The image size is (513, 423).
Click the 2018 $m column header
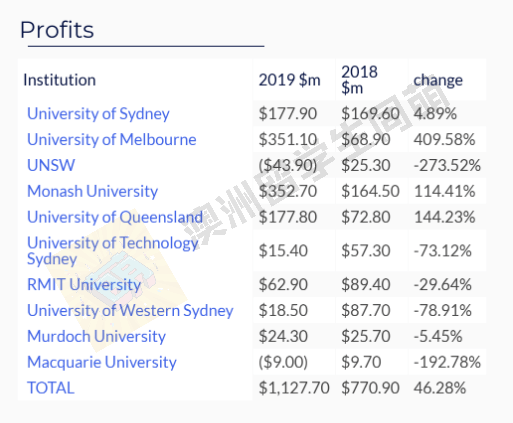click(x=359, y=80)
